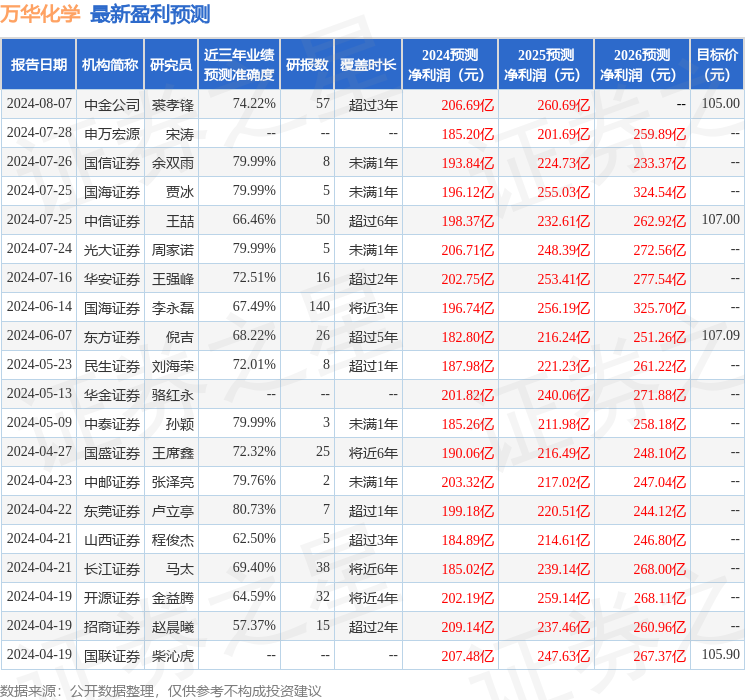Select the 机构简称 column header

(x=110, y=65)
